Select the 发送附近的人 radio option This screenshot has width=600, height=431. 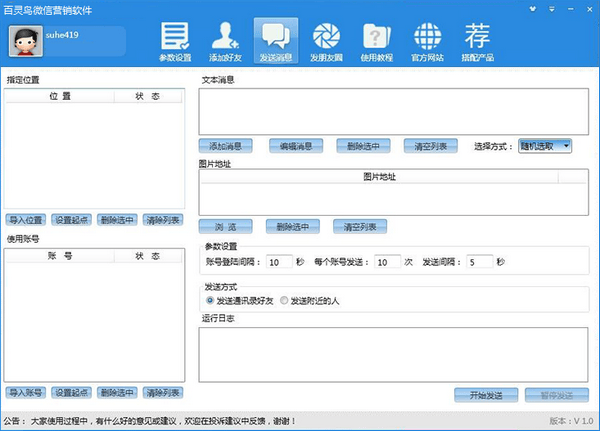285,300
